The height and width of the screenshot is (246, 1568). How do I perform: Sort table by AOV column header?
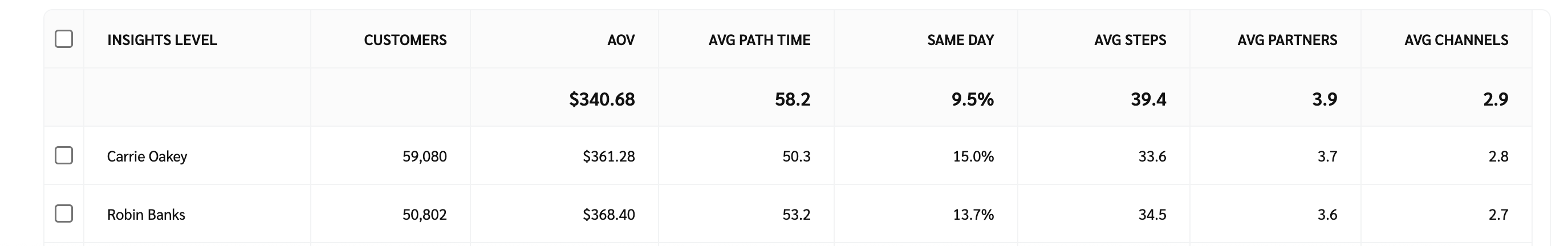(x=620, y=40)
